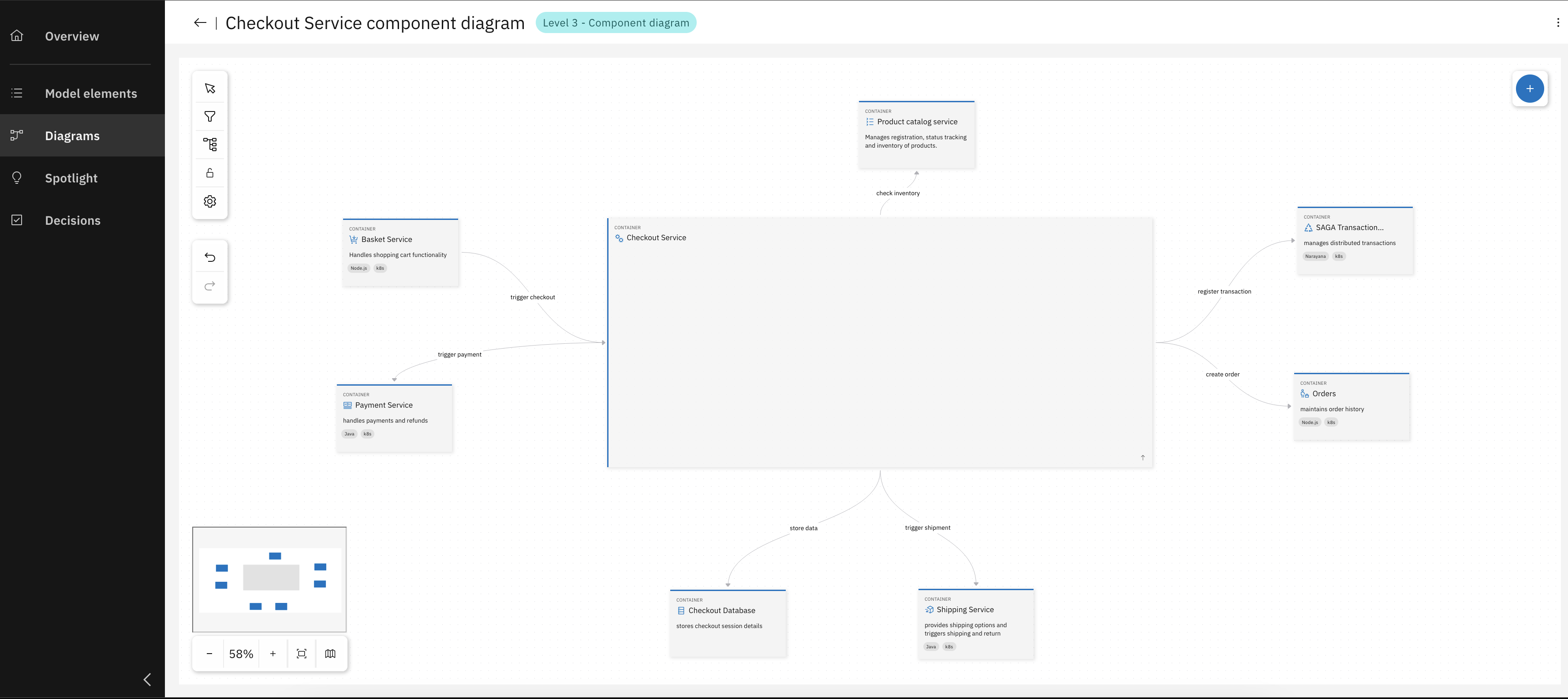Undo the last diagram change

pos(209,257)
